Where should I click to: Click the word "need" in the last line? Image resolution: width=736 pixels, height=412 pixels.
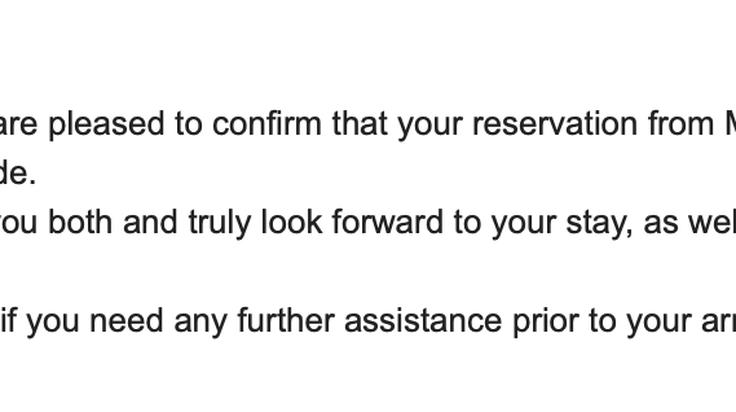pyautogui.click(x=126, y=320)
